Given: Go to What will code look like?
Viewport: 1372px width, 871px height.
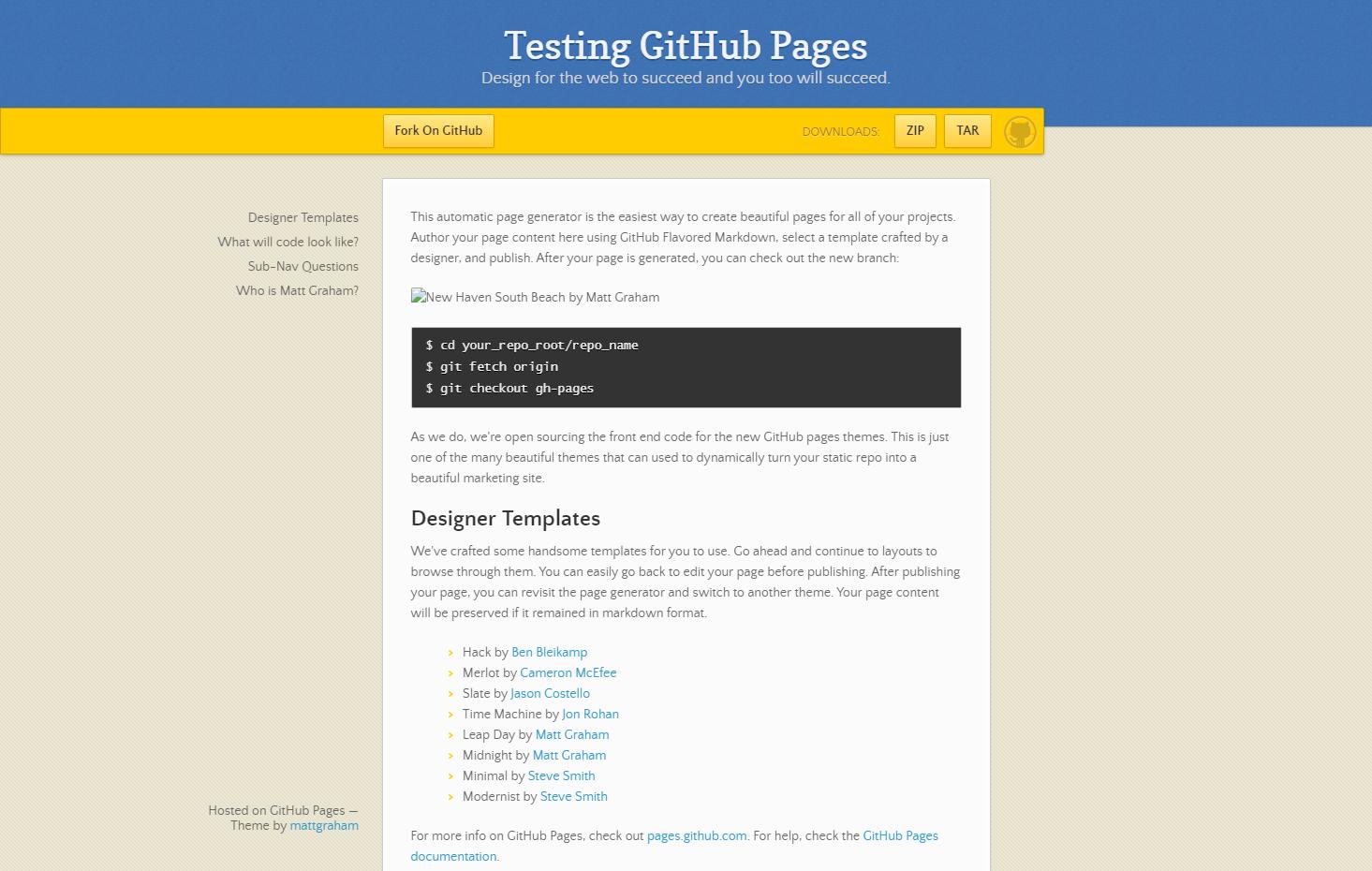Looking at the screenshot, I should (288, 242).
